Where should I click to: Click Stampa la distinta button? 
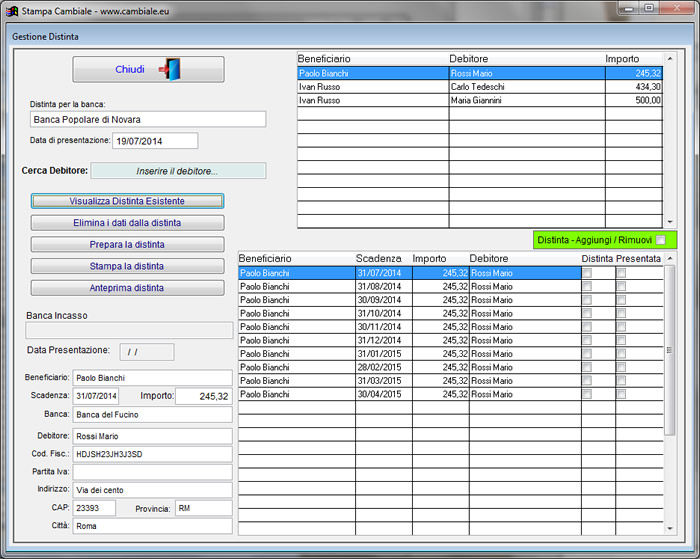click(127, 266)
